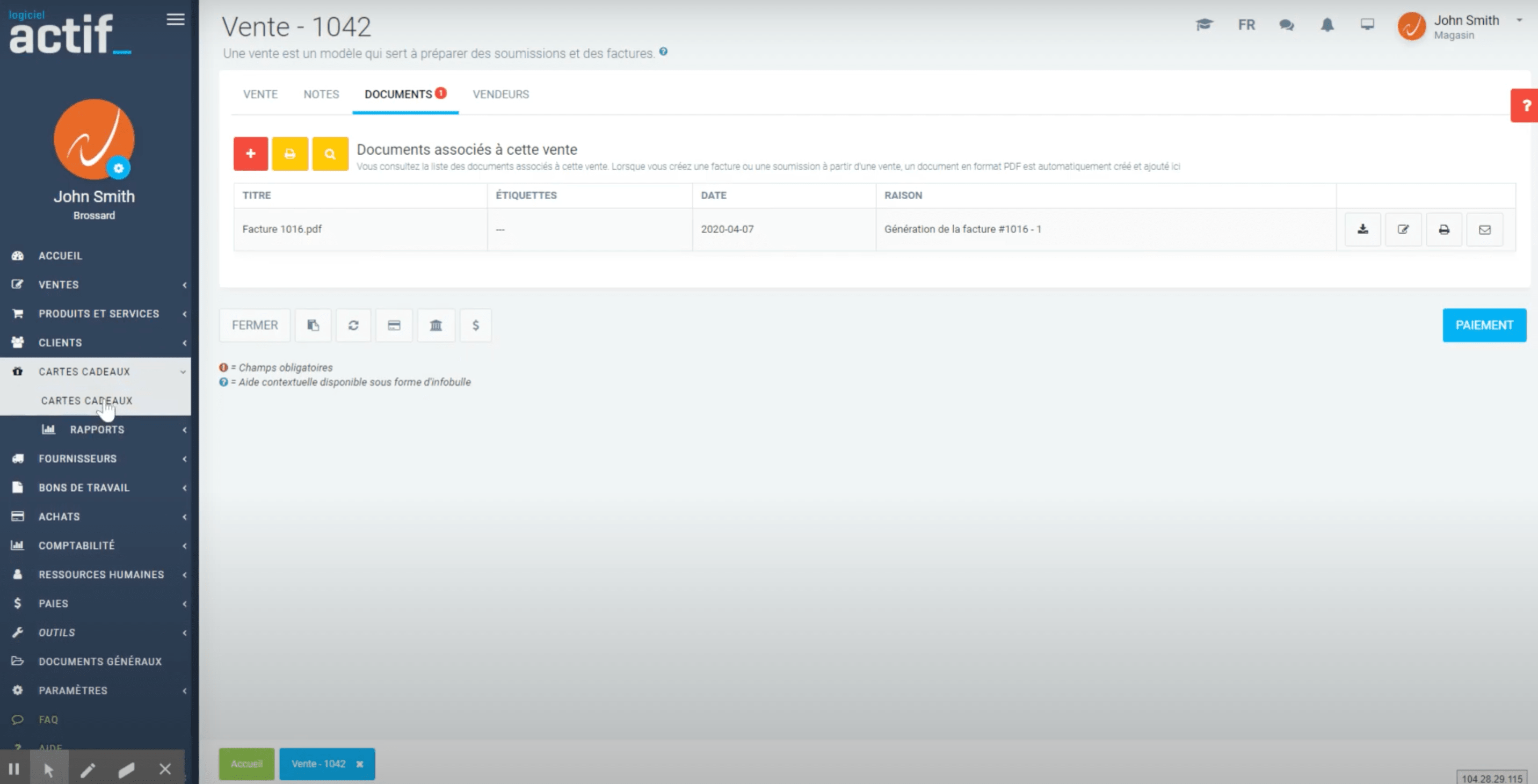Expand the Comptabilité sidebar section
Screen dimensions: 1538x784
pos(76,546)
